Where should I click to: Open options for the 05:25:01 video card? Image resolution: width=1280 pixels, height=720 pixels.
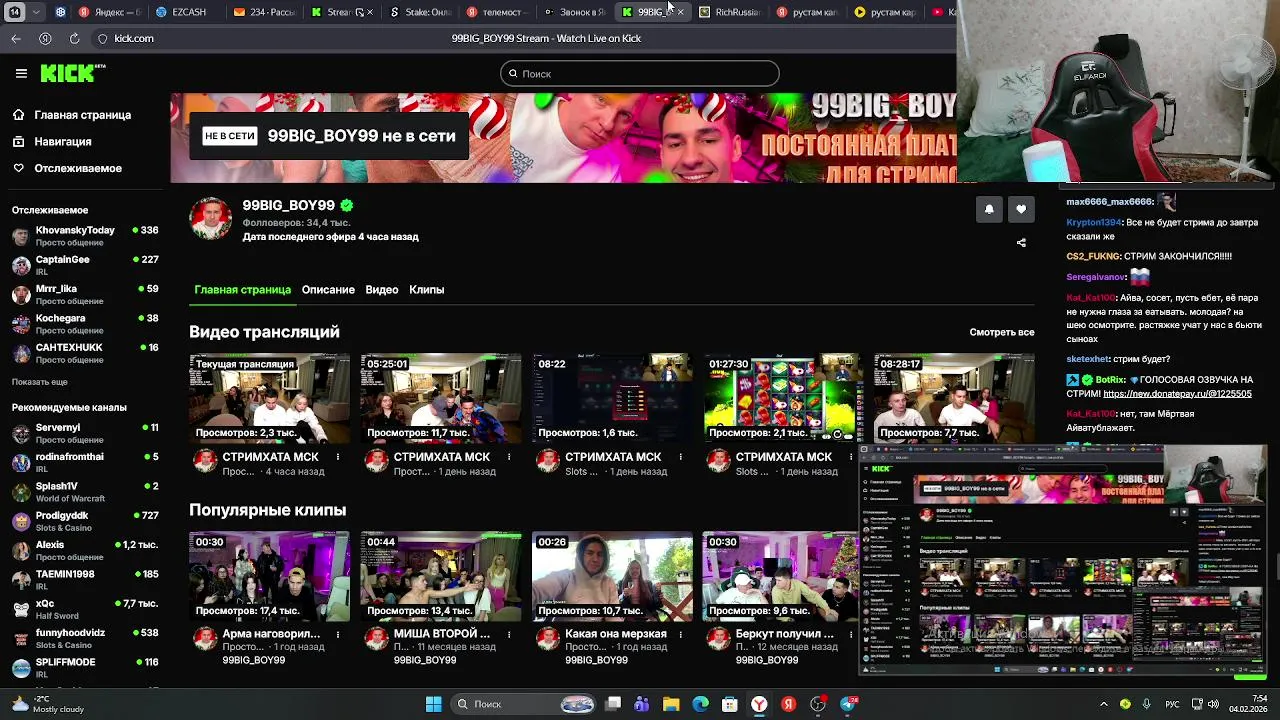(x=509, y=457)
